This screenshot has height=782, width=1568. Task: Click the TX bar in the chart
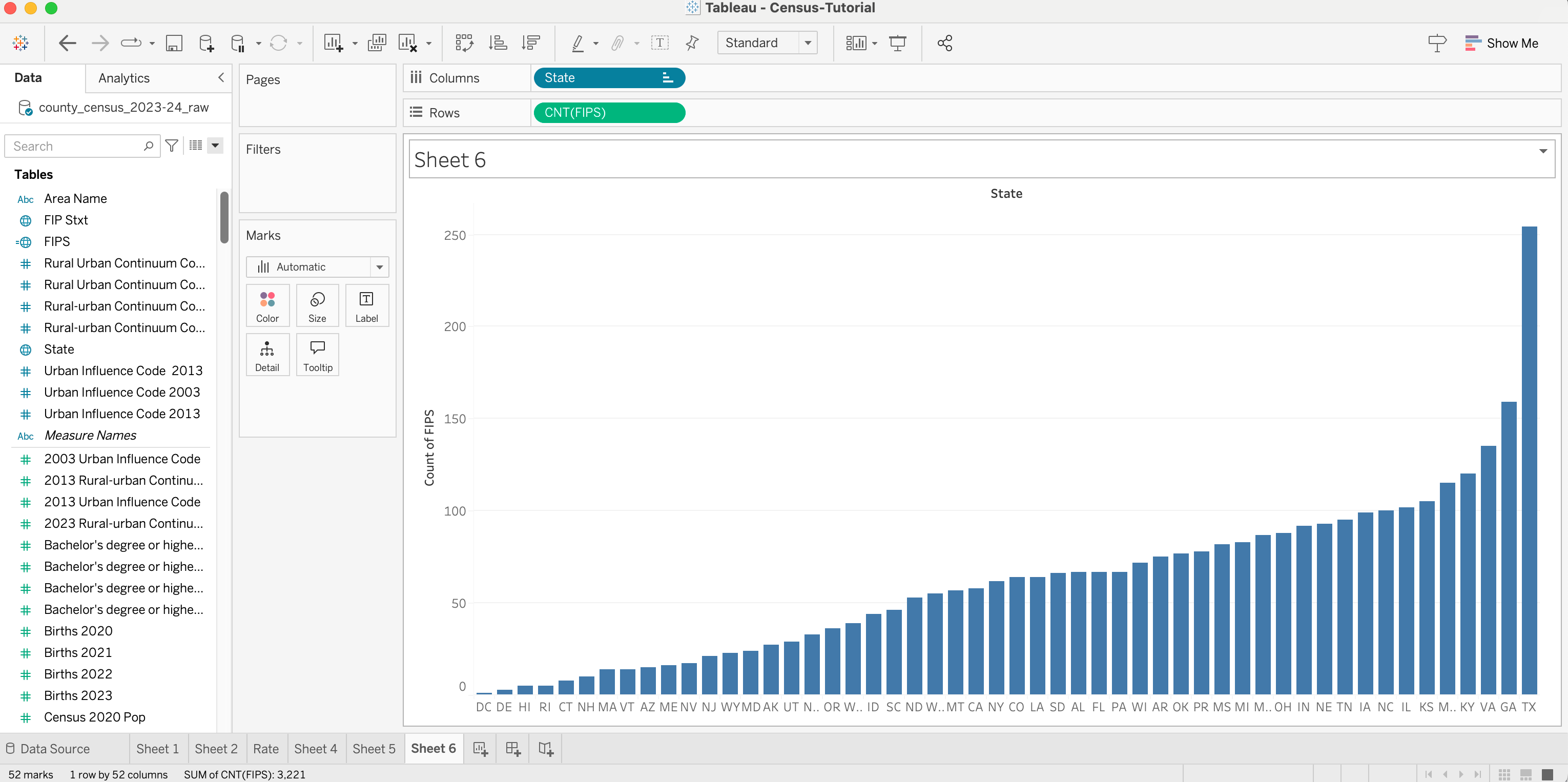[x=1529, y=460]
